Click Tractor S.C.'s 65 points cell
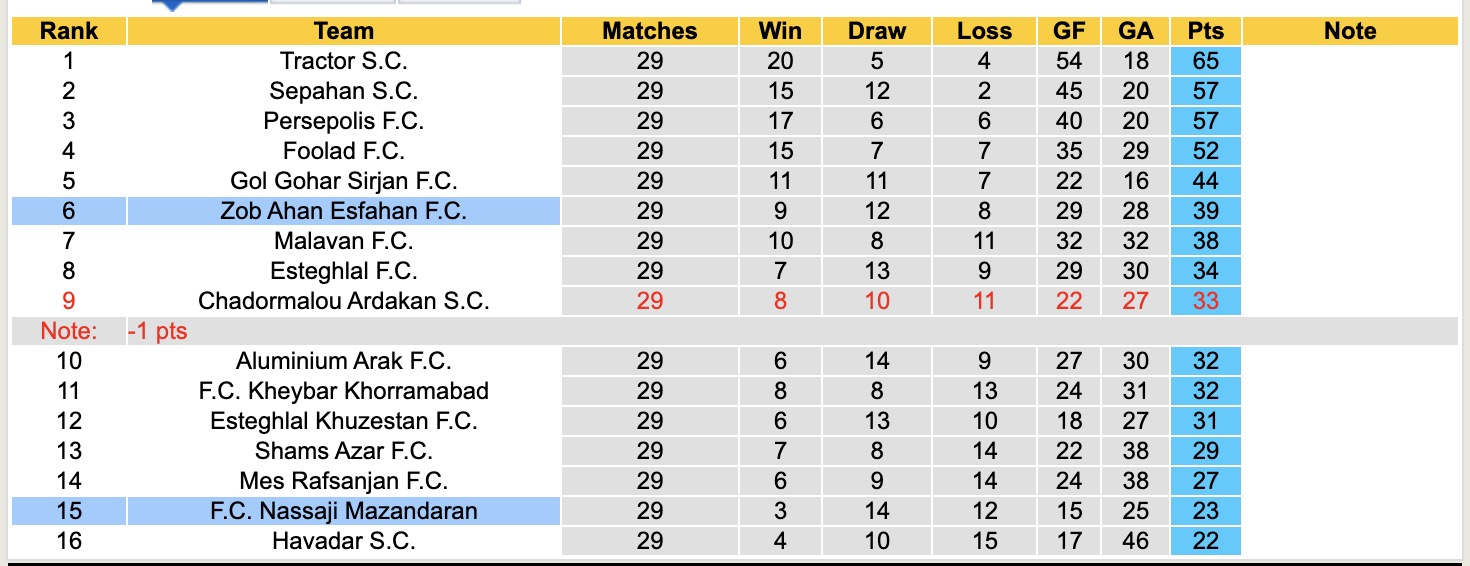1470x566 pixels. [1205, 61]
